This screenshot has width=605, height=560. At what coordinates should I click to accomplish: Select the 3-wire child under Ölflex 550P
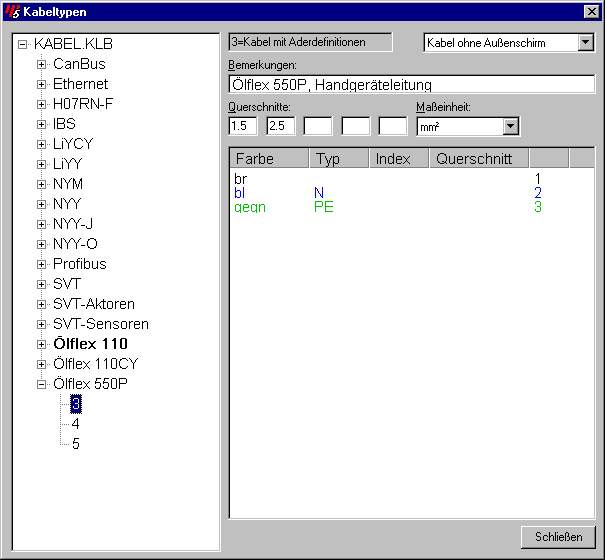[x=76, y=404]
